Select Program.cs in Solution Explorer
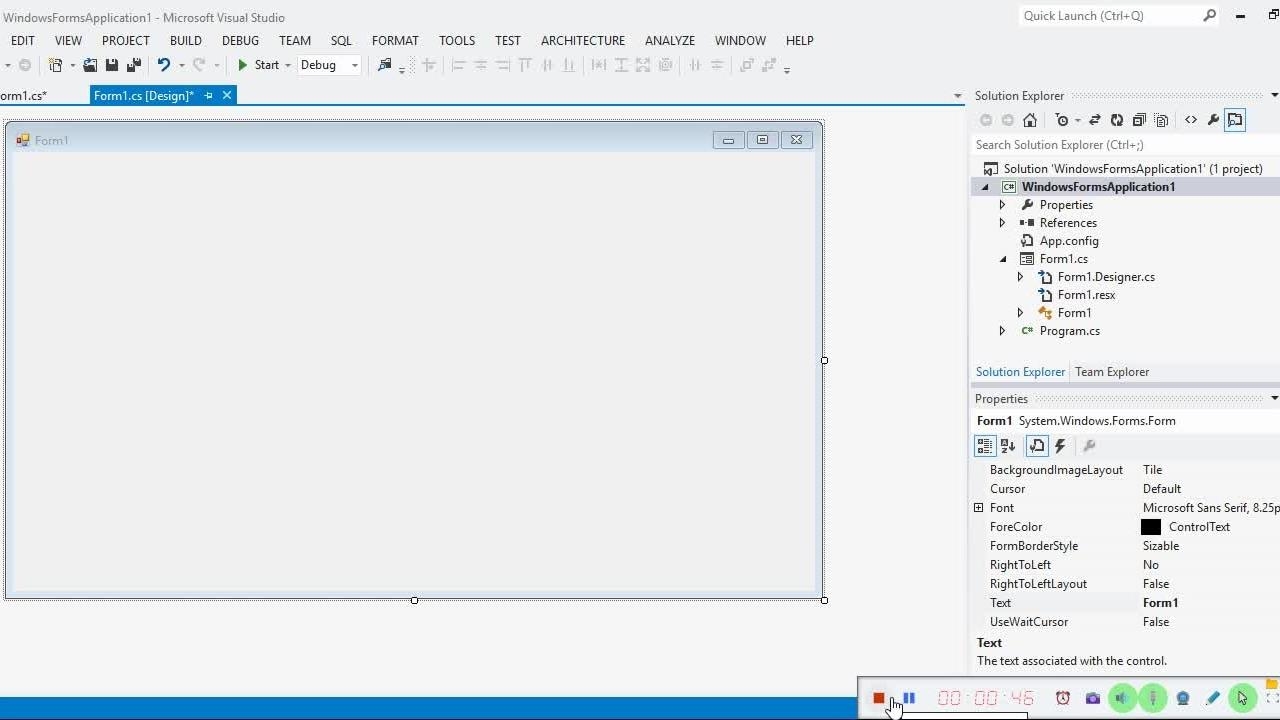 point(1069,331)
